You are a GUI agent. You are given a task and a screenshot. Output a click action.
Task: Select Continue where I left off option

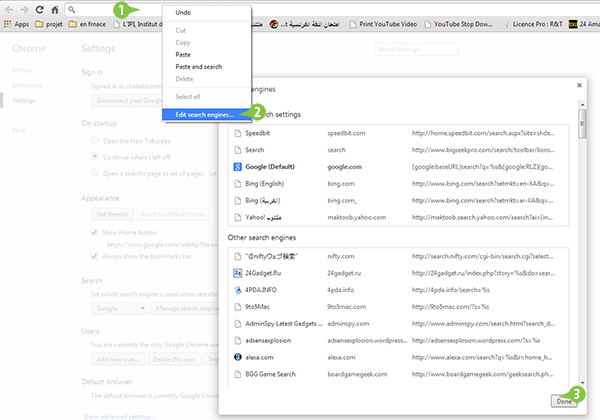[95, 156]
